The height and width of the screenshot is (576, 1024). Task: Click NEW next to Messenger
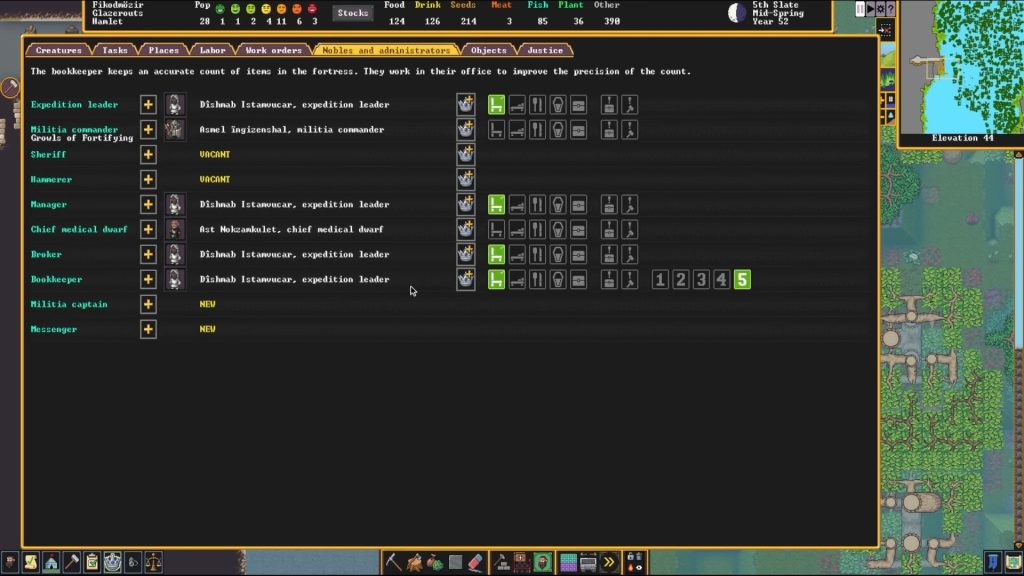coord(208,329)
